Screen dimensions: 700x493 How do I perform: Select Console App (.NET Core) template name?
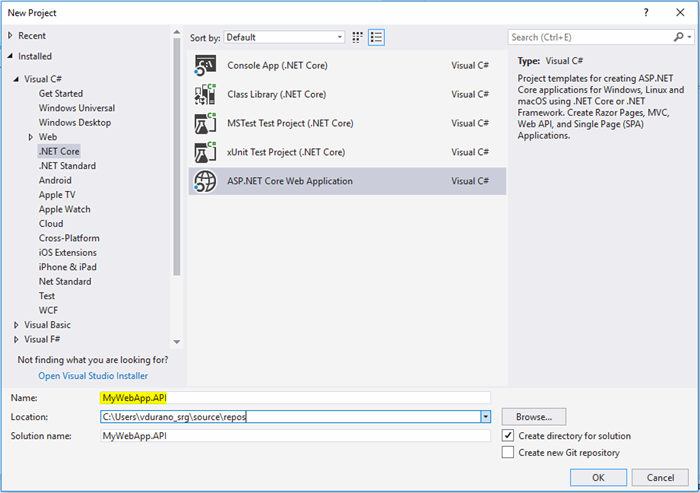tap(277, 65)
